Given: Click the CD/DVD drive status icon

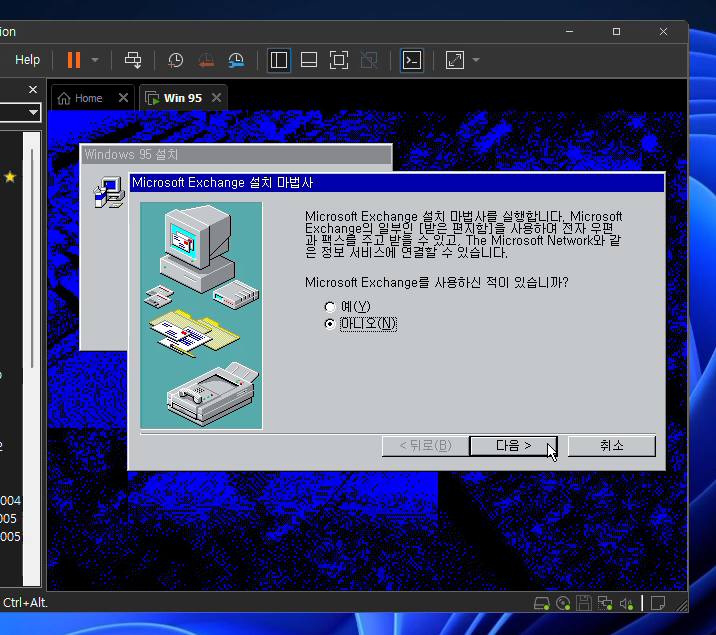Looking at the screenshot, I should tap(563, 604).
